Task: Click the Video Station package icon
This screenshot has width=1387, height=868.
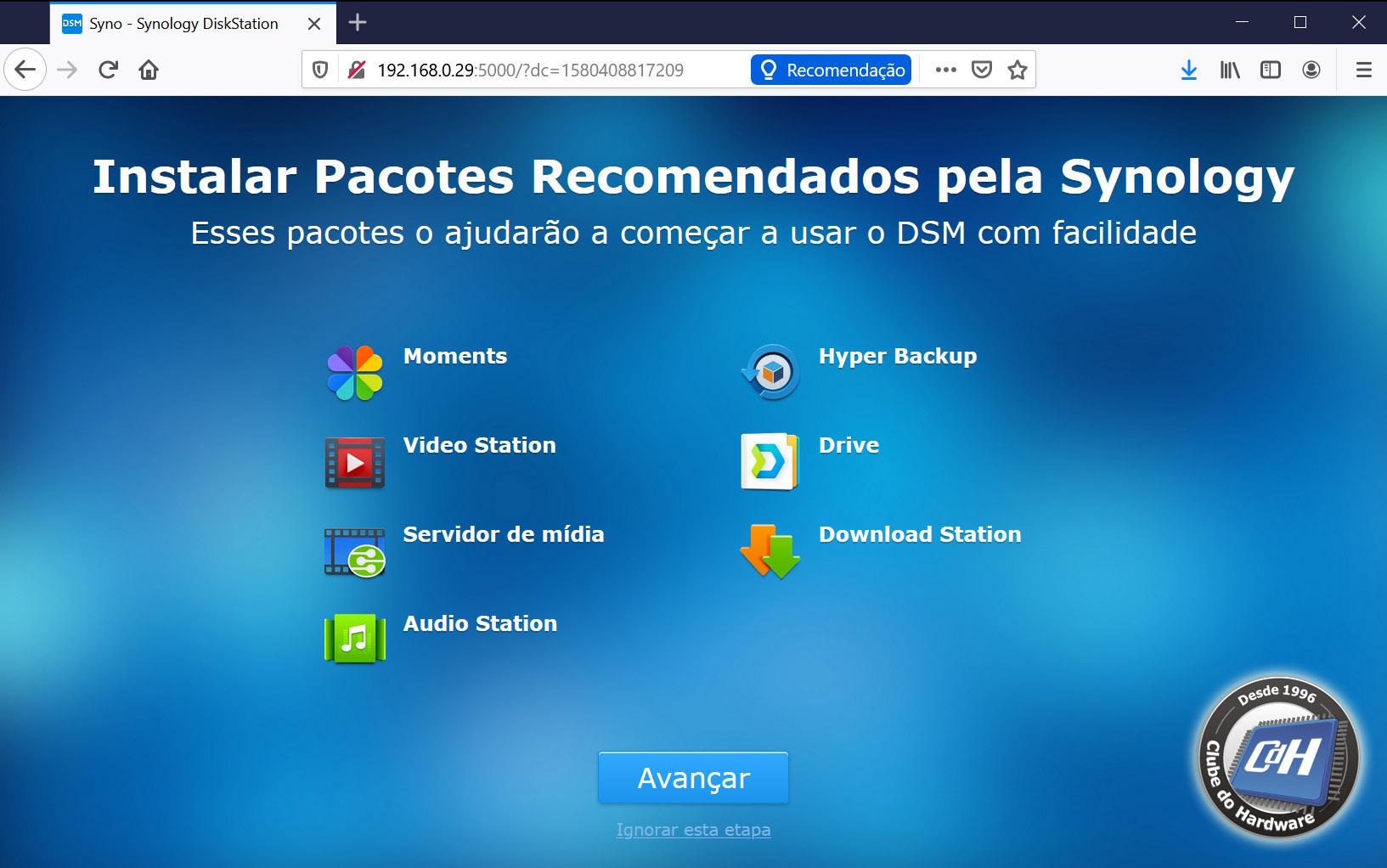Action: 355,462
